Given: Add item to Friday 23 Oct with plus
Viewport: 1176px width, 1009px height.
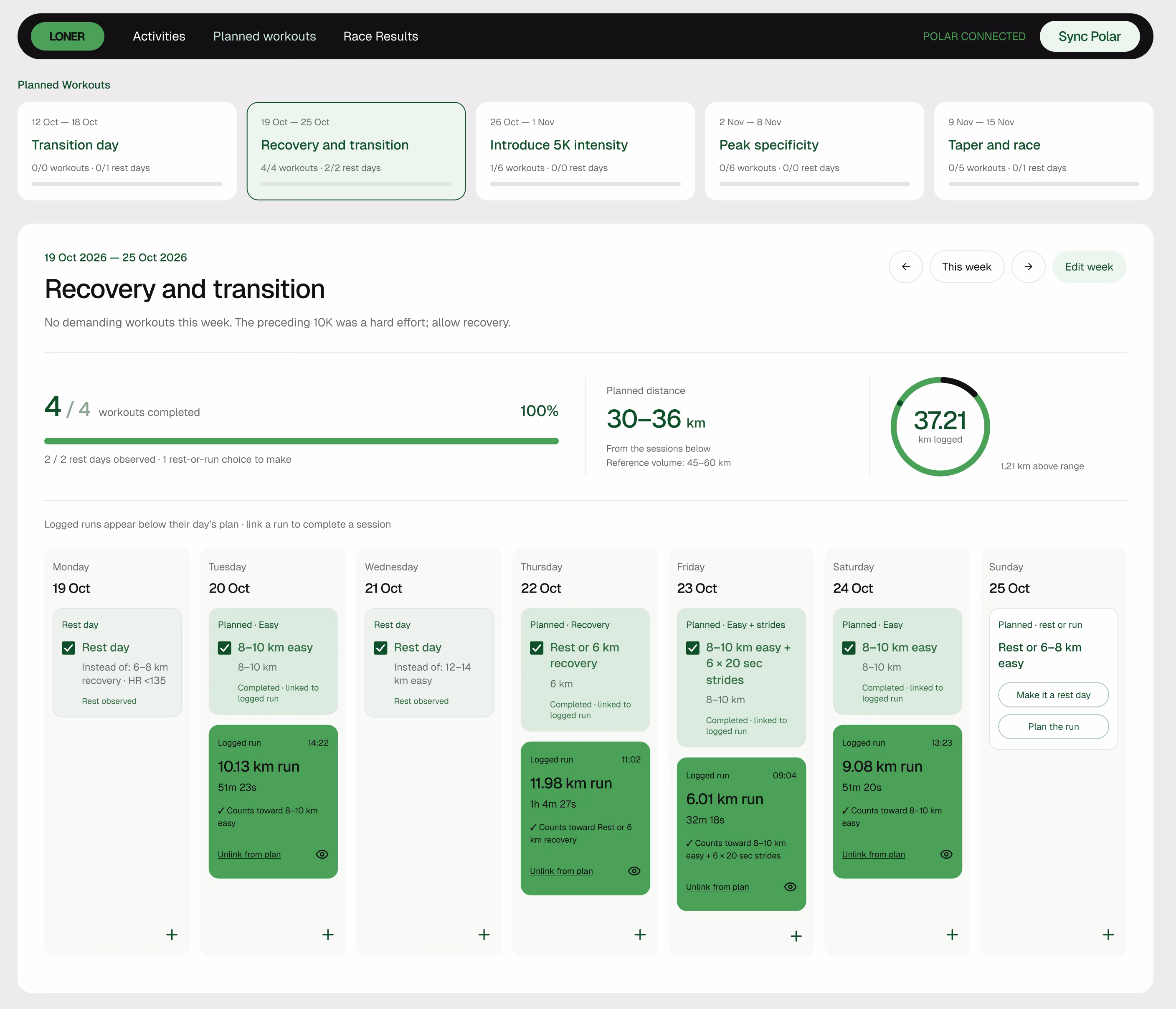Looking at the screenshot, I should click(796, 936).
